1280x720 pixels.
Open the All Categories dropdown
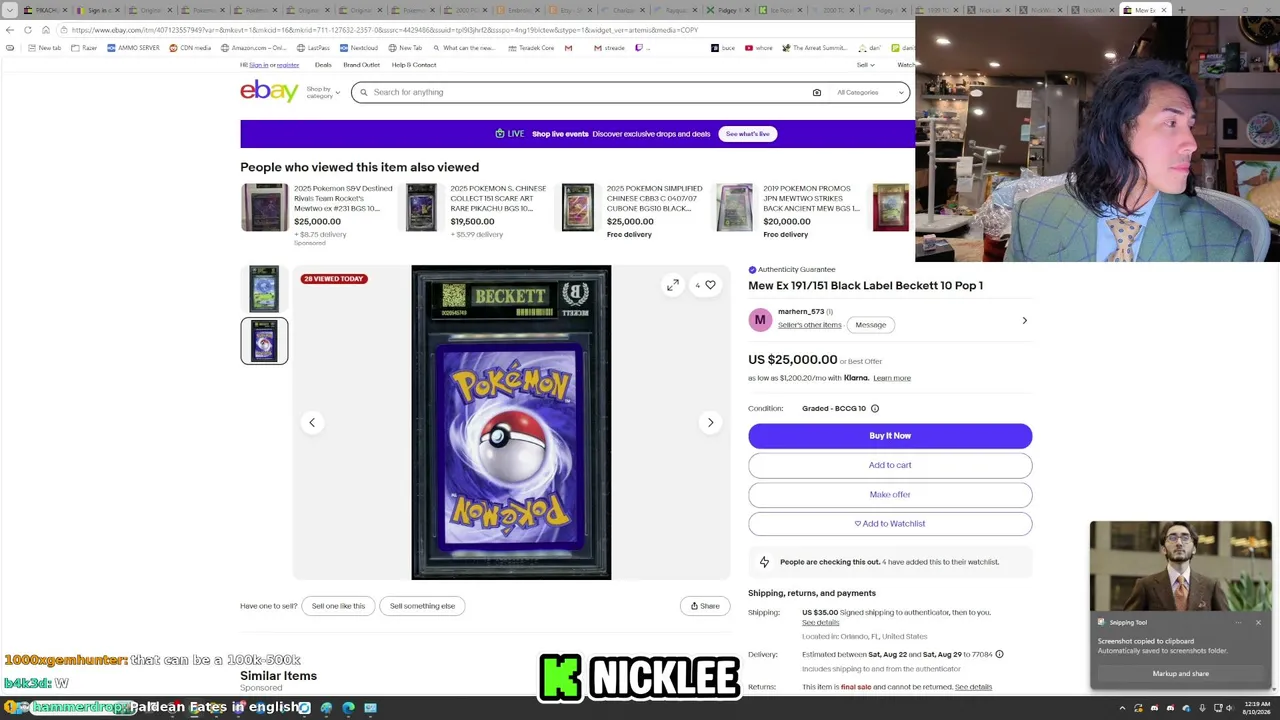[871, 92]
